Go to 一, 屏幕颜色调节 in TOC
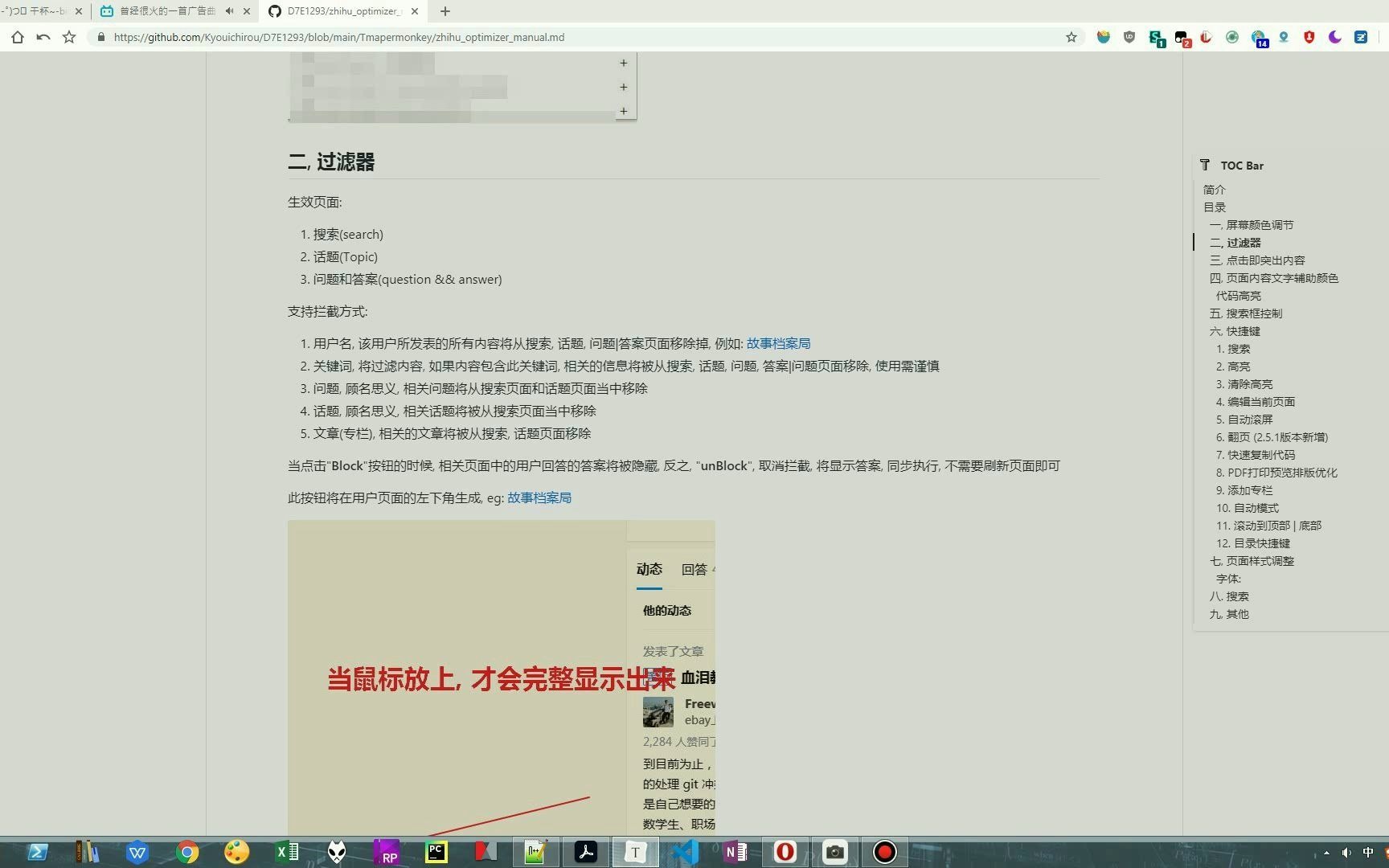The height and width of the screenshot is (868, 1389). pyautogui.click(x=1252, y=225)
